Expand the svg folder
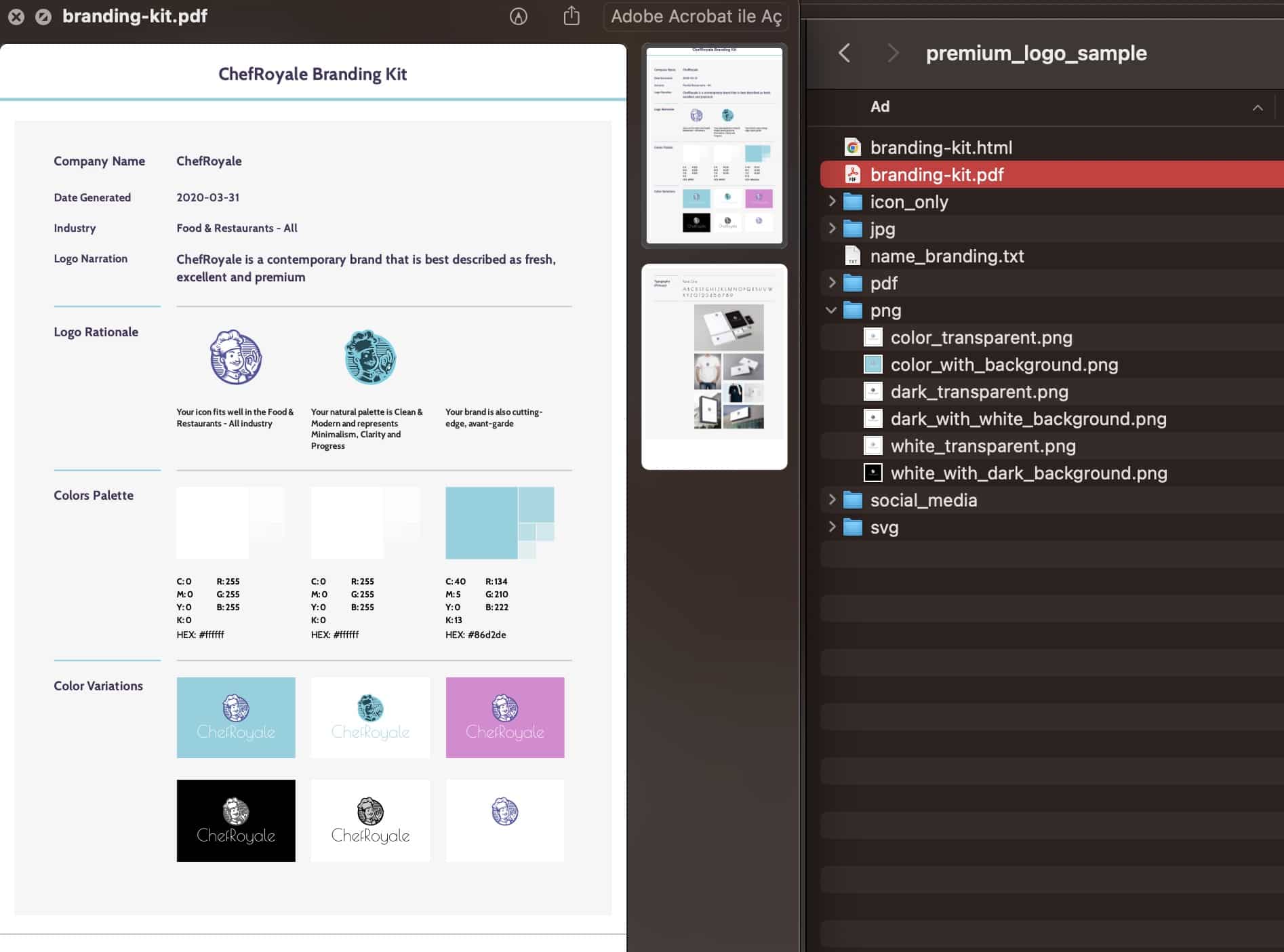Screen dimensions: 1284x952 832,527
